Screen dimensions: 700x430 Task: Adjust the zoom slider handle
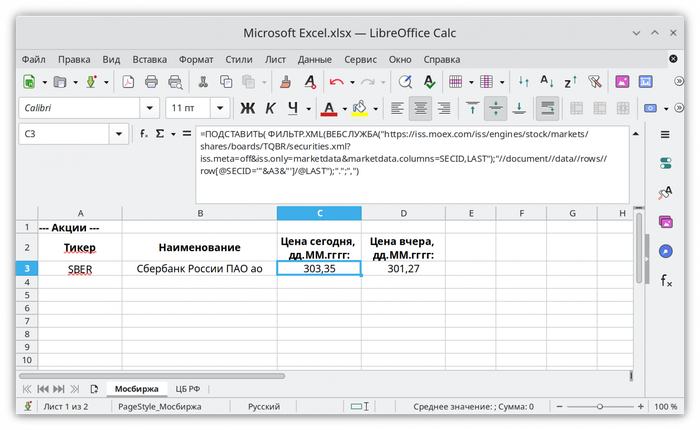pyautogui.click(x=600, y=407)
